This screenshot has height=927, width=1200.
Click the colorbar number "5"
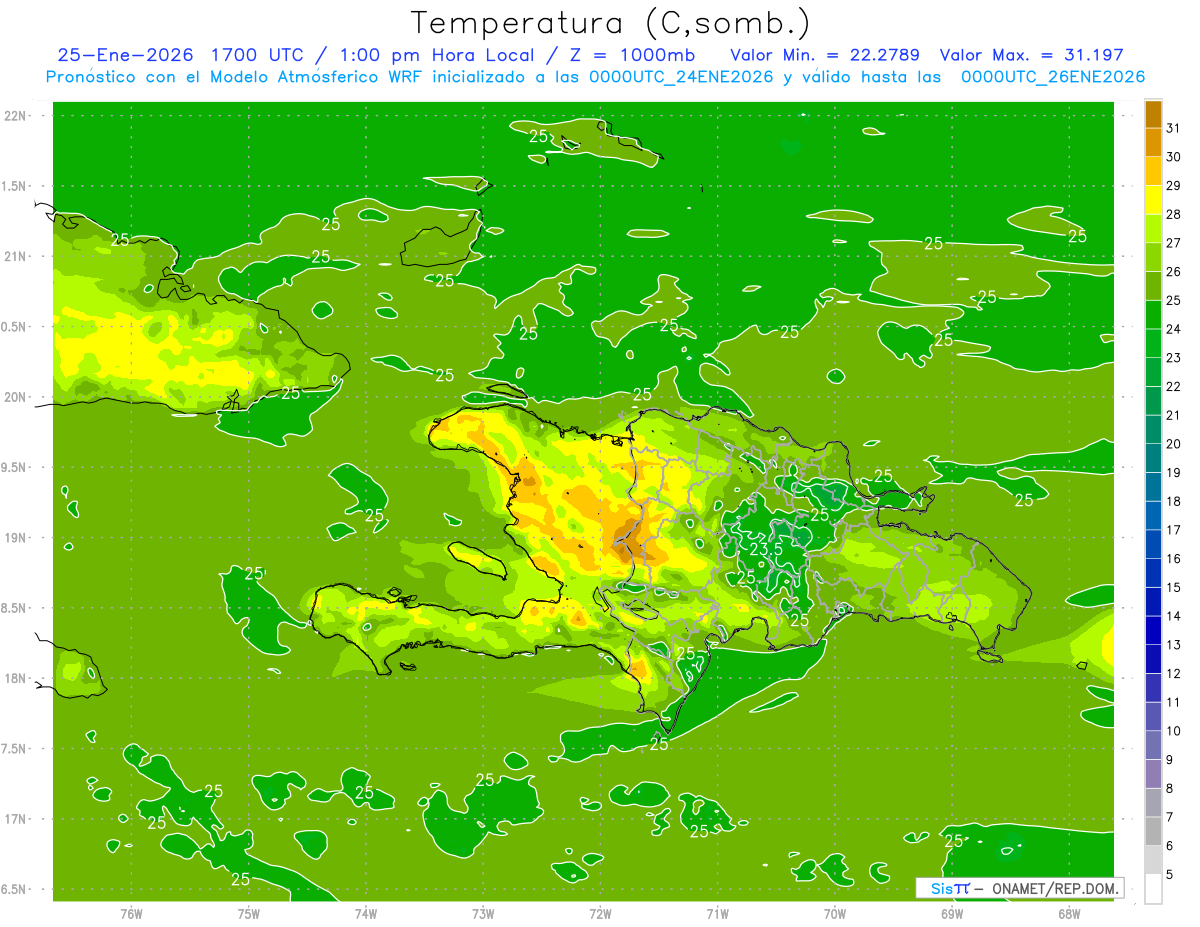1170,874
